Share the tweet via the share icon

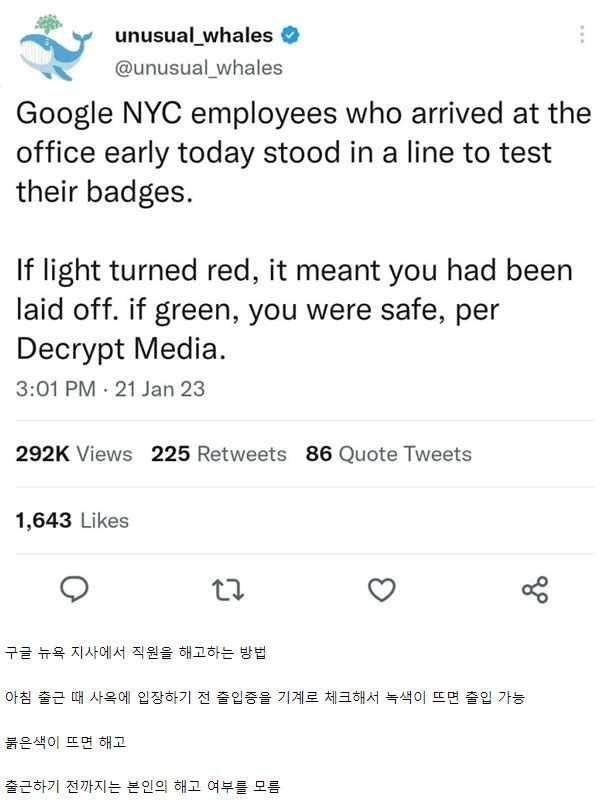point(535,590)
